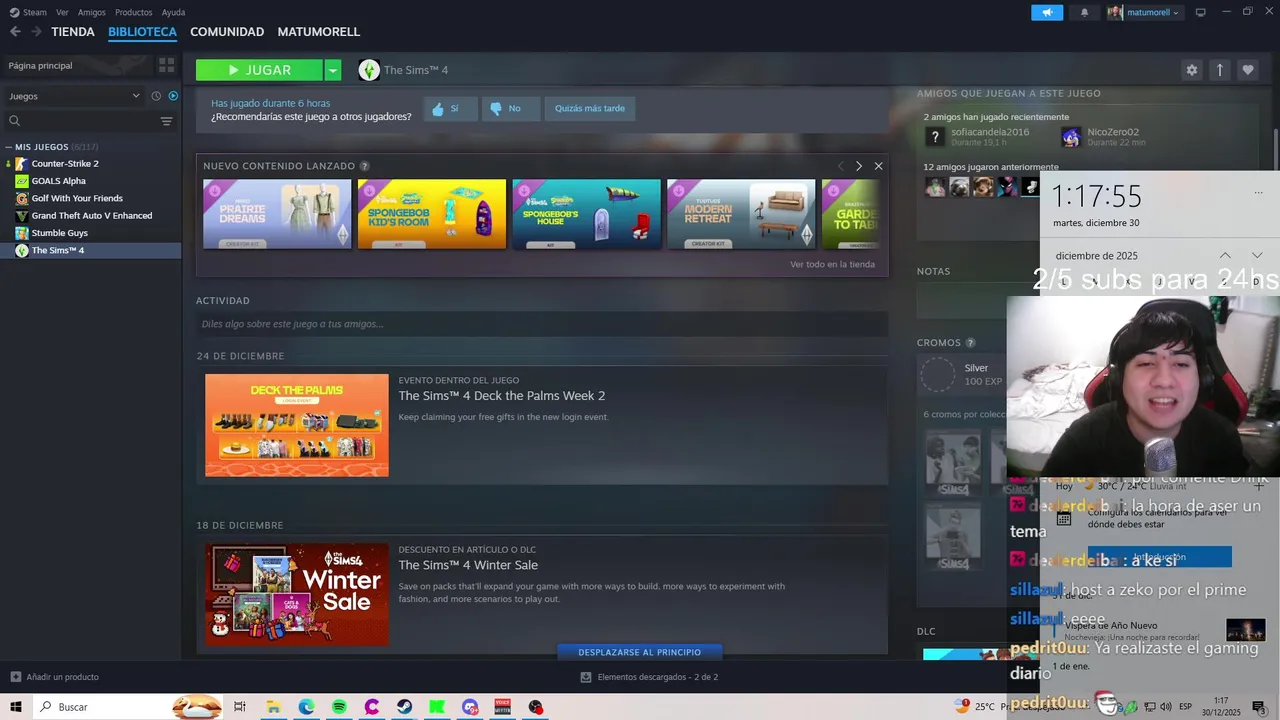Open the Deck the Palms event image
The image size is (1280, 720).
pos(297,425)
